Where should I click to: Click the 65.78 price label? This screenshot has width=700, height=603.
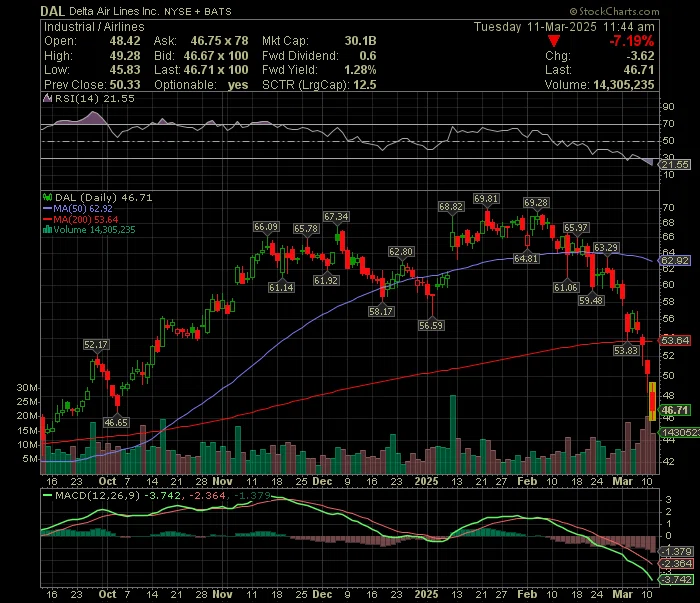(306, 229)
